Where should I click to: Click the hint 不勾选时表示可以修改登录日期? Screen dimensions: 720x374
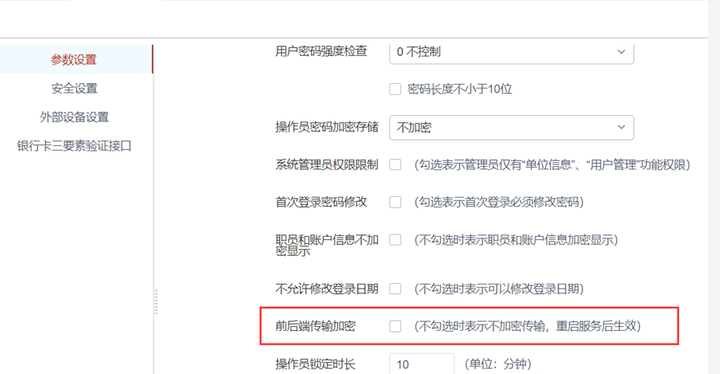click(x=499, y=289)
